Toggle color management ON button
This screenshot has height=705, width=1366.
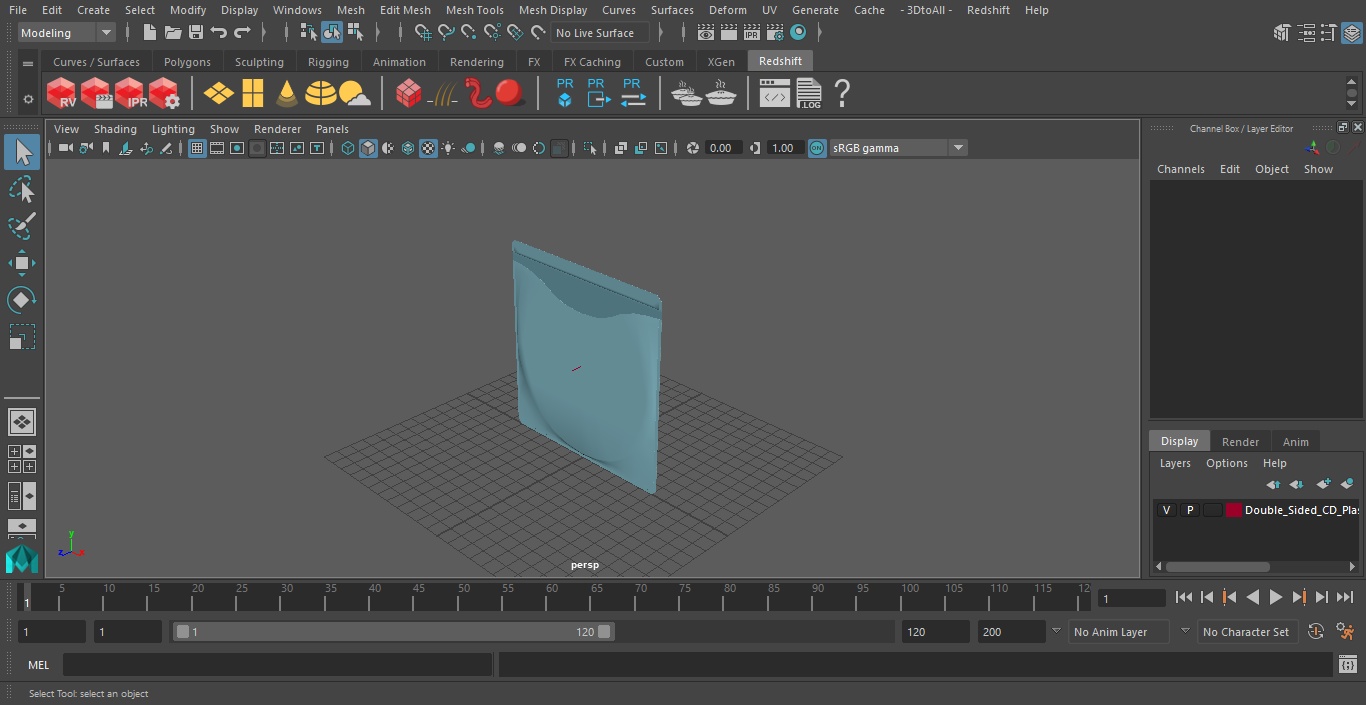[x=817, y=148]
